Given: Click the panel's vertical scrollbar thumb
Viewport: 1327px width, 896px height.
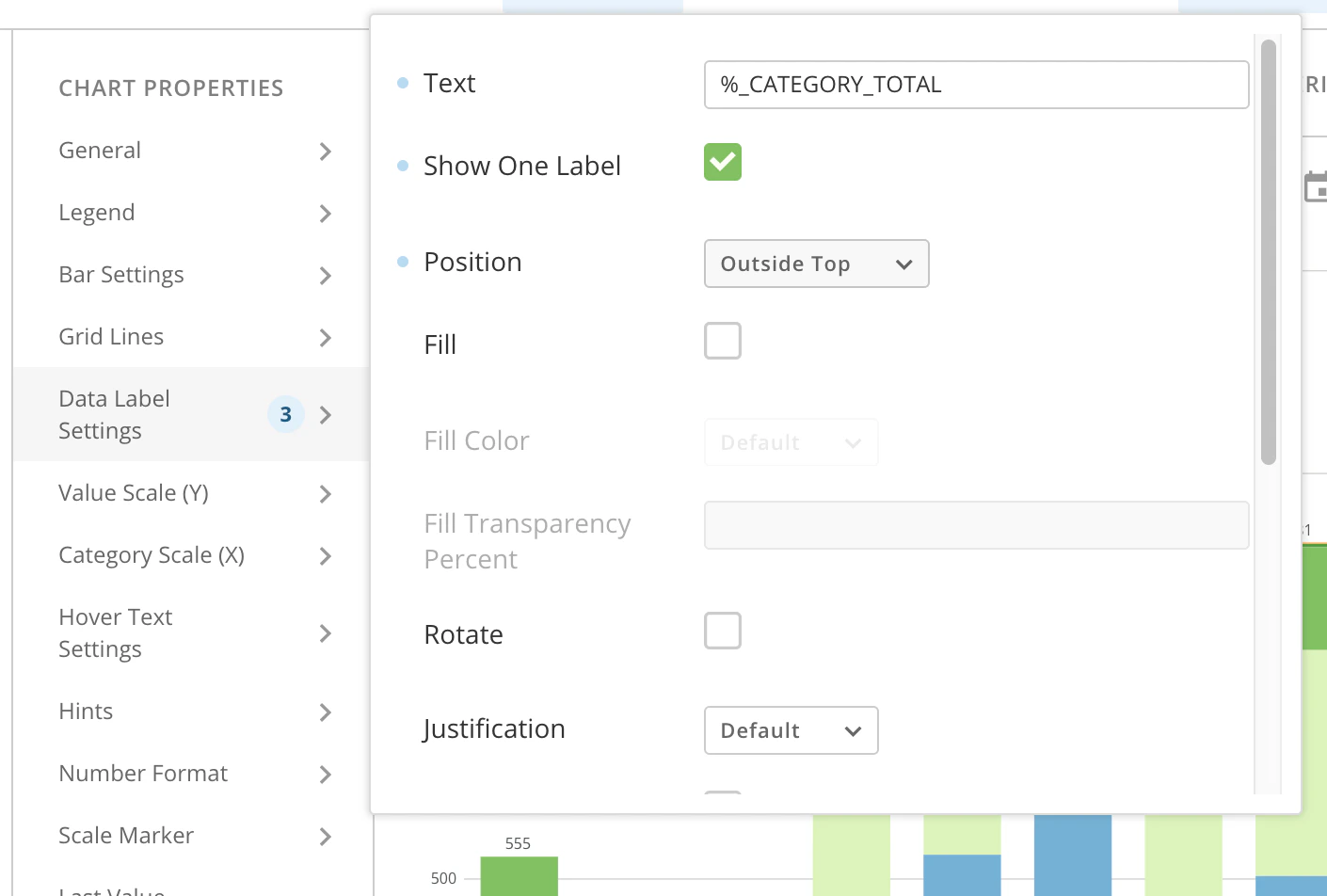Looking at the screenshot, I should 1269,252.
